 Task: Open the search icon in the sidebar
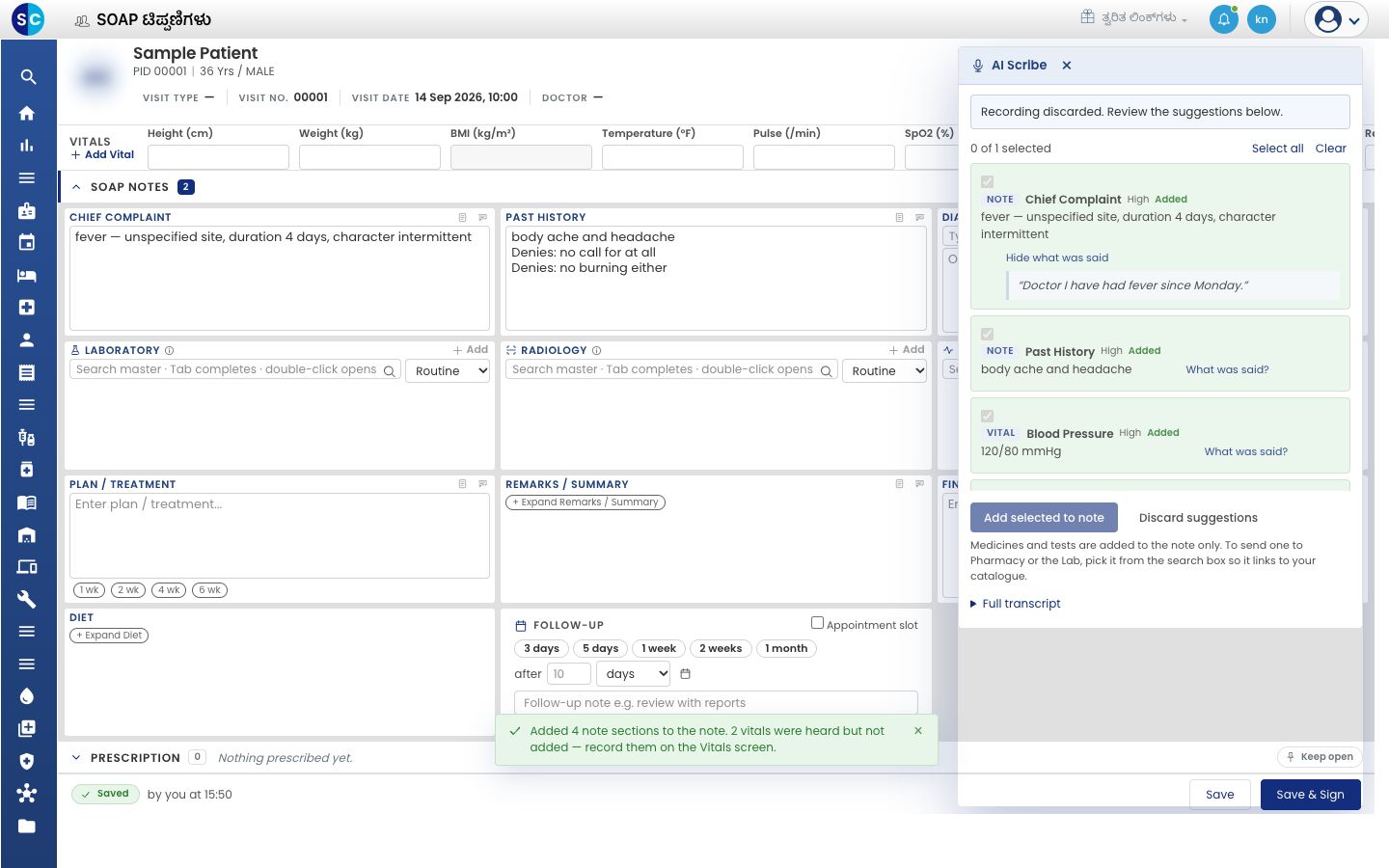(27, 77)
